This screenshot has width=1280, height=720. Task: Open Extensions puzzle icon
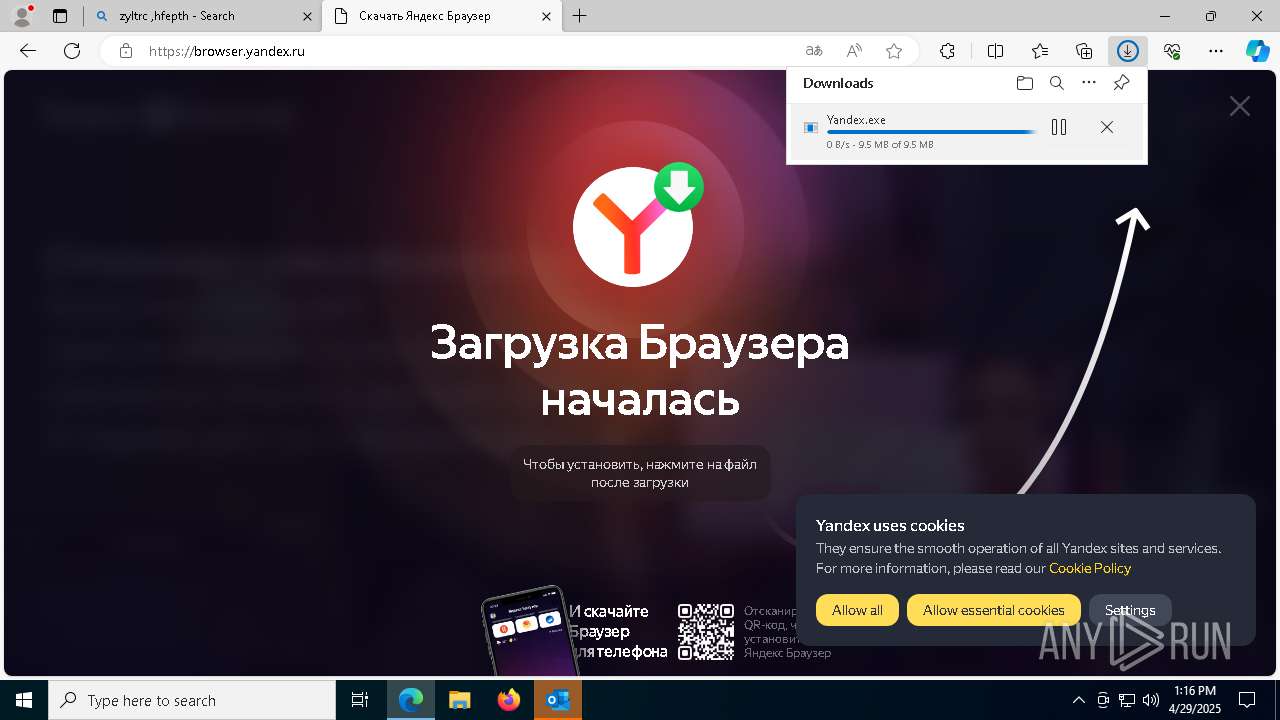947,51
